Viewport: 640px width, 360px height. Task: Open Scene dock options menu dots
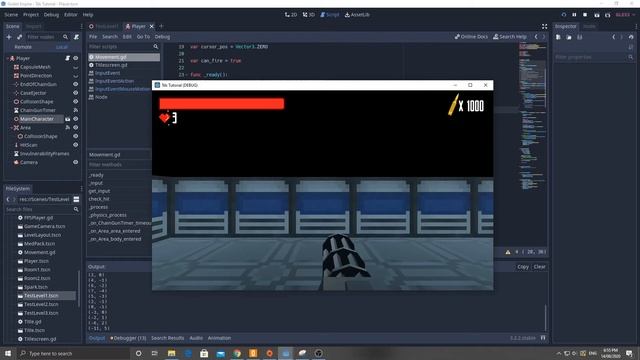tap(81, 27)
